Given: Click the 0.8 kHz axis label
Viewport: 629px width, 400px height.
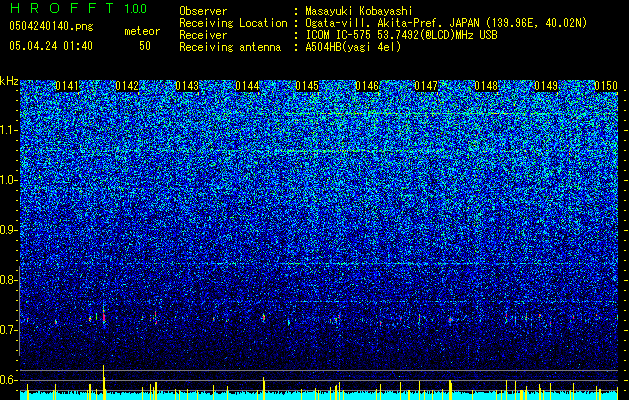Looking at the screenshot, I should tap(8, 280).
